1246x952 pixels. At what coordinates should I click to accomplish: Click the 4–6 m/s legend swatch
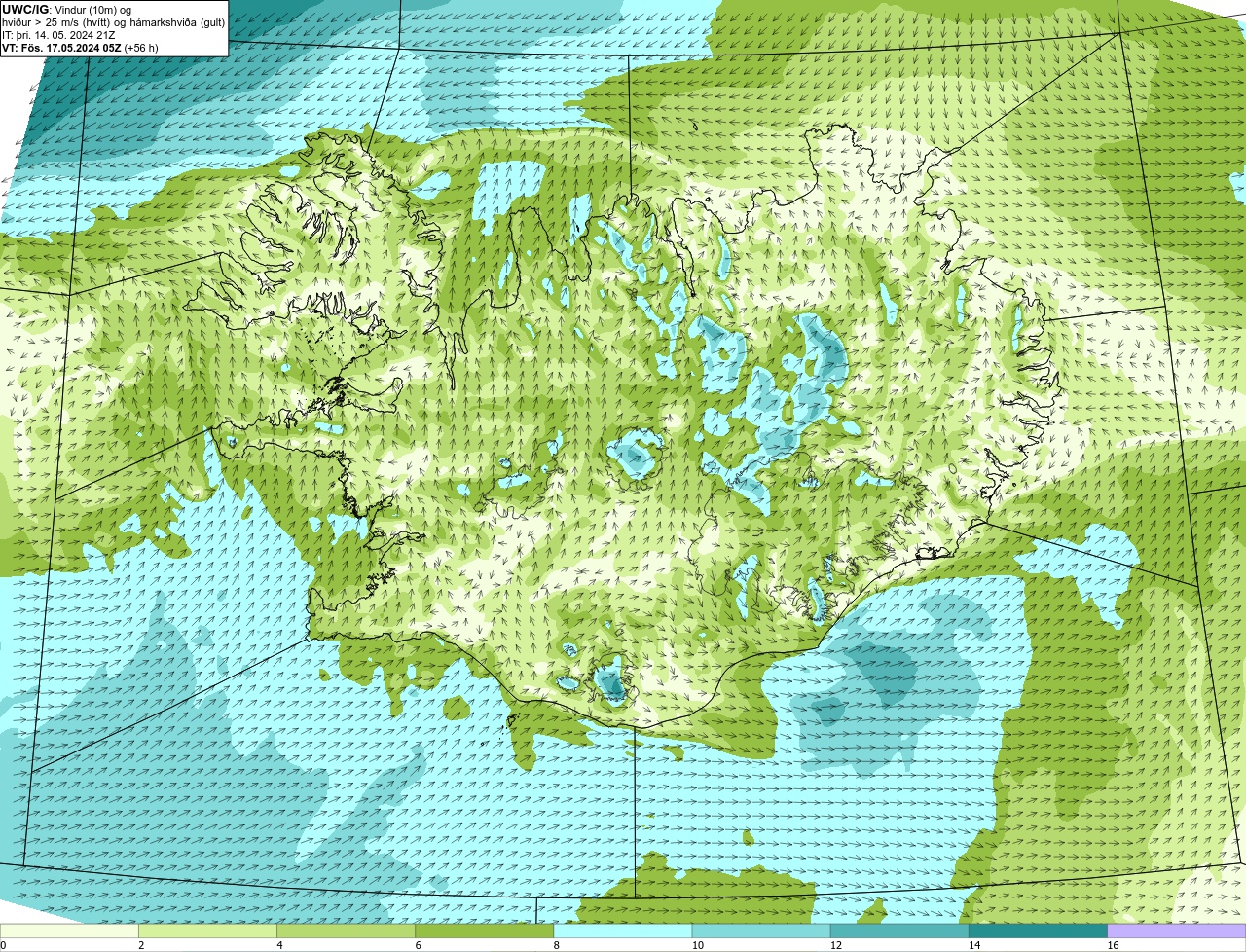[x=347, y=931]
